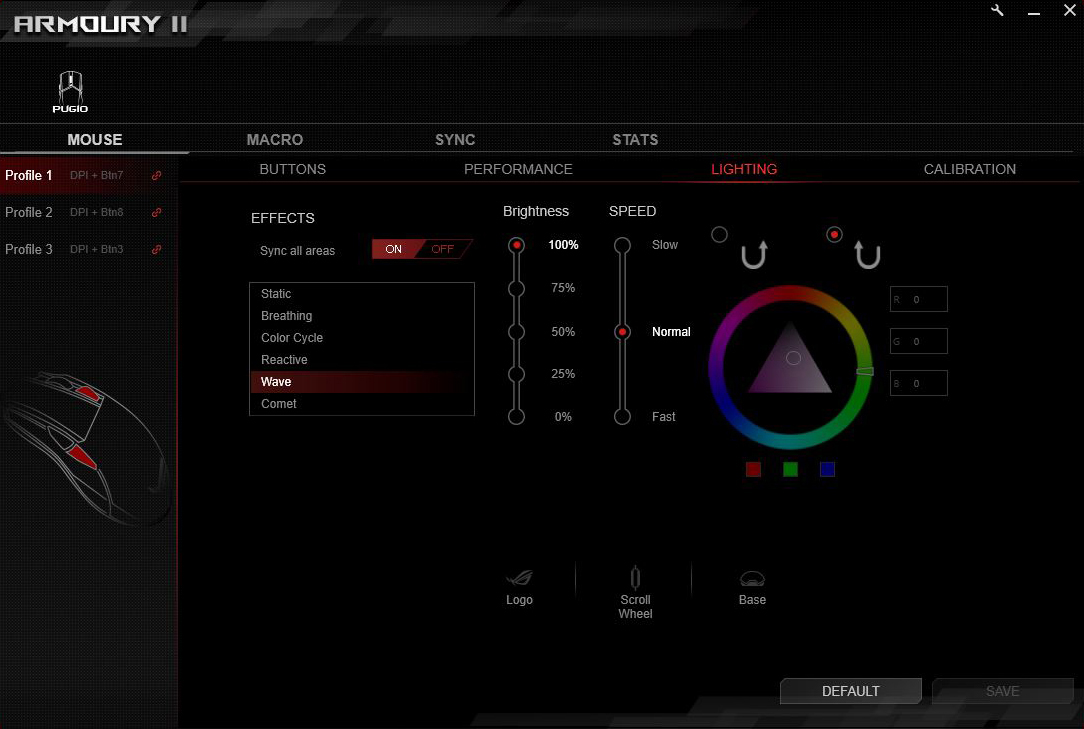Select the left wave direction radio button
This screenshot has height=729, width=1084.
coord(720,234)
